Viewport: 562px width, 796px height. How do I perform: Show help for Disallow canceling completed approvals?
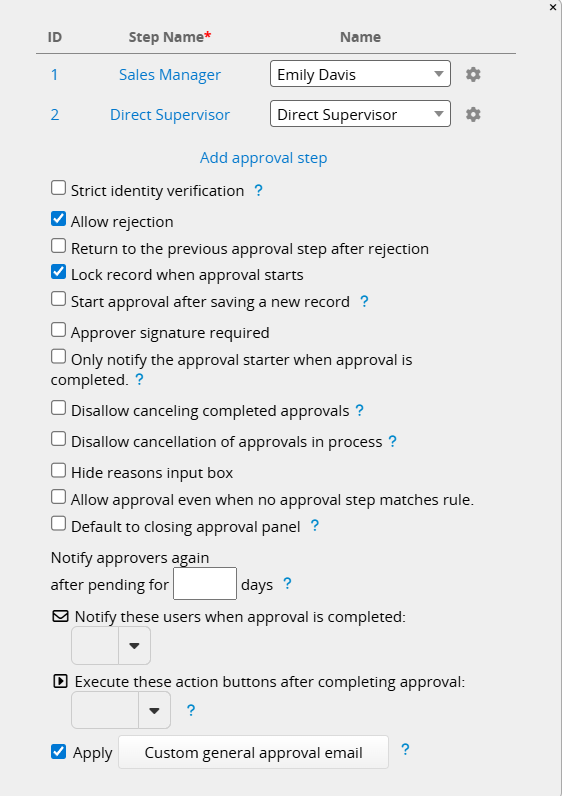pyautogui.click(x=359, y=410)
